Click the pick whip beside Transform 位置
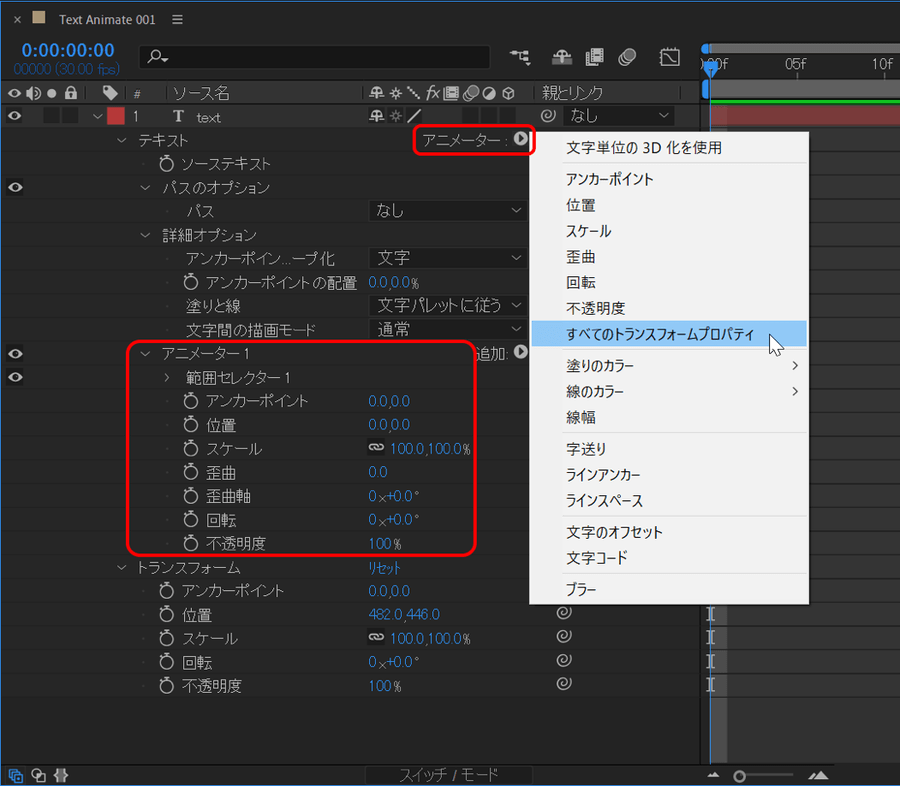Viewport: 900px width, 786px height. click(x=564, y=614)
